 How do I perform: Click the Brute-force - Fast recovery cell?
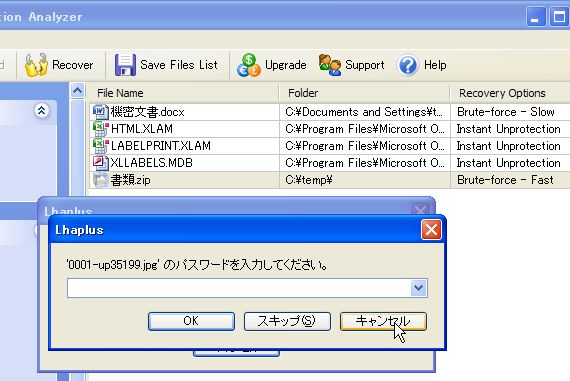tap(510, 180)
